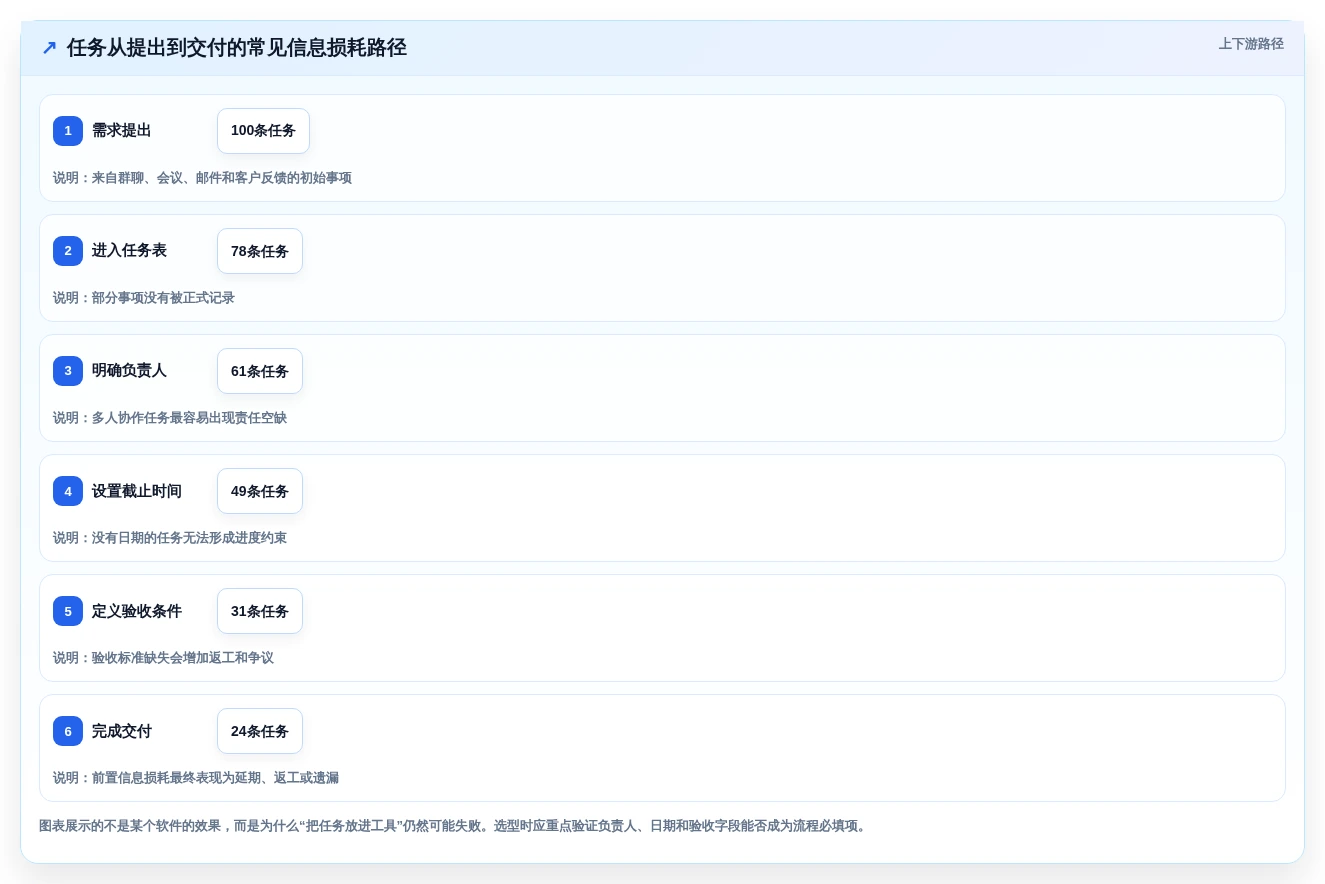Click step badge number 3
This screenshot has width=1325, height=884.
[68, 371]
